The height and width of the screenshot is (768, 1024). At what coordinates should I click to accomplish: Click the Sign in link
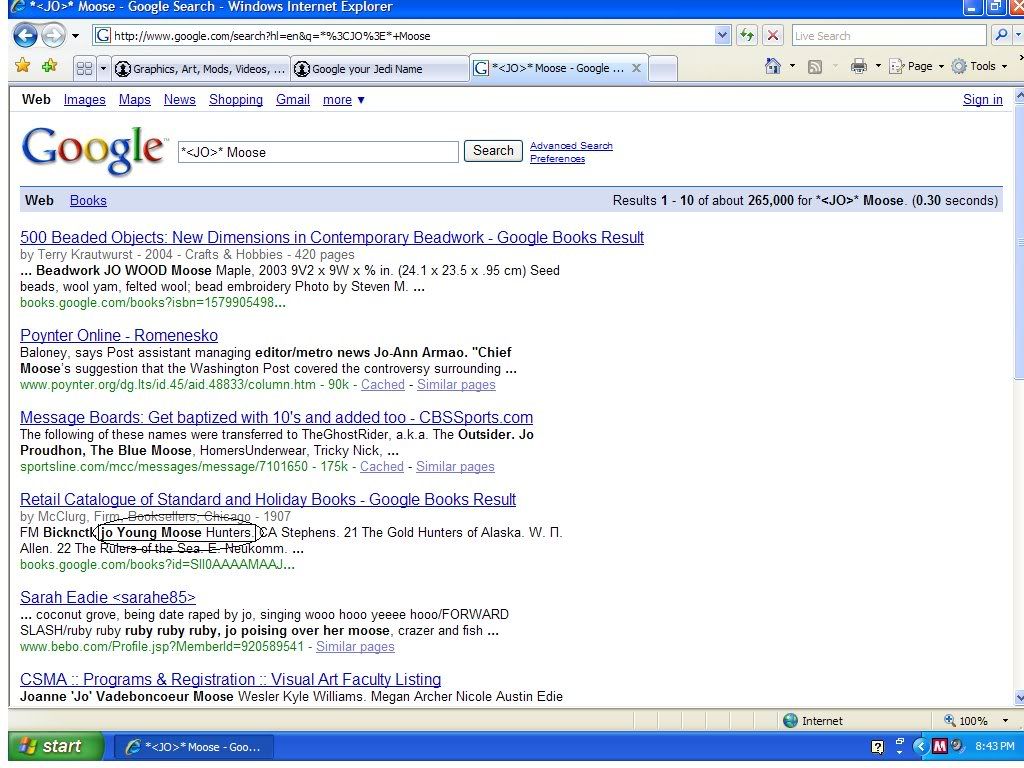982,99
